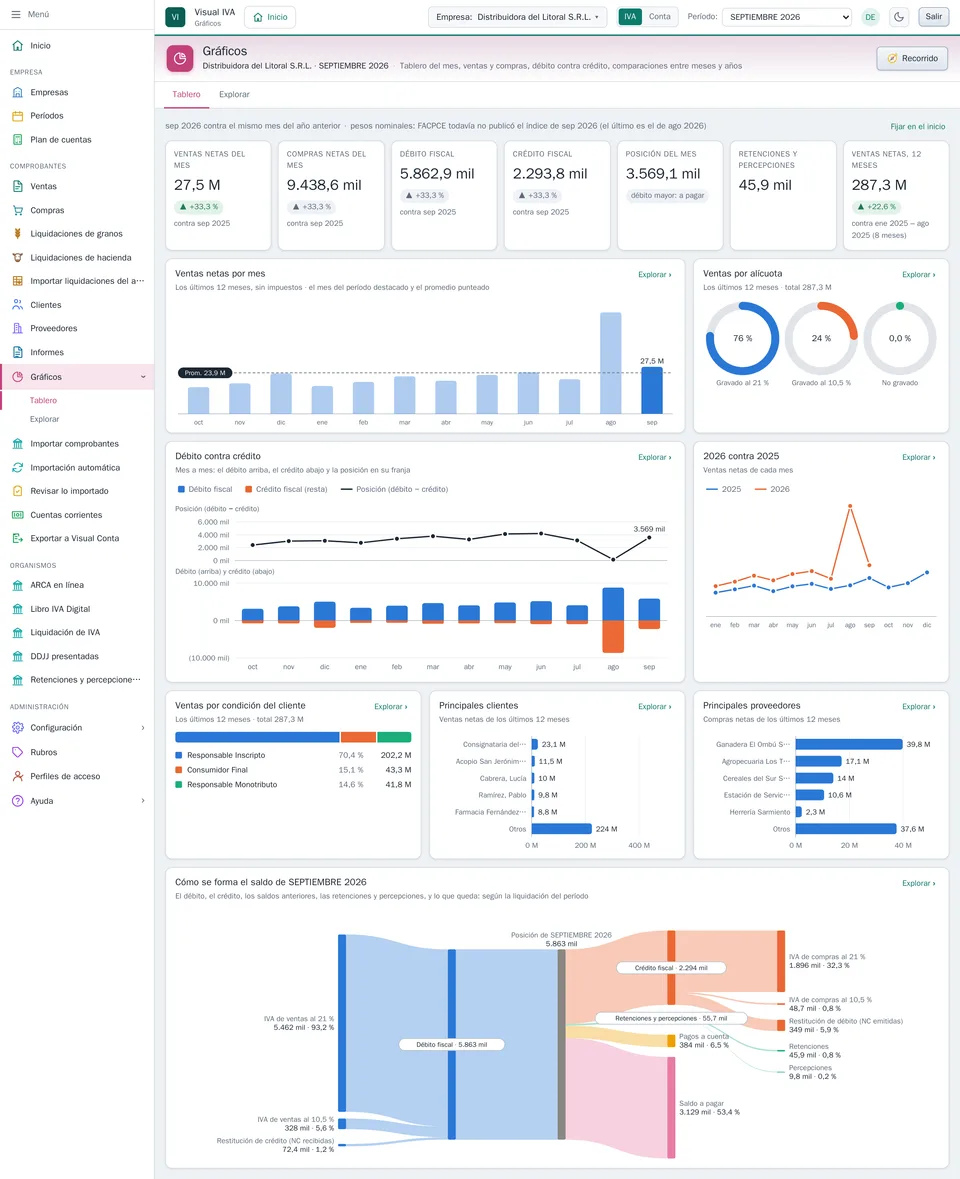
Task: Toggle the Crédito fiscal (resta) legend series
Action: pos(286,489)
